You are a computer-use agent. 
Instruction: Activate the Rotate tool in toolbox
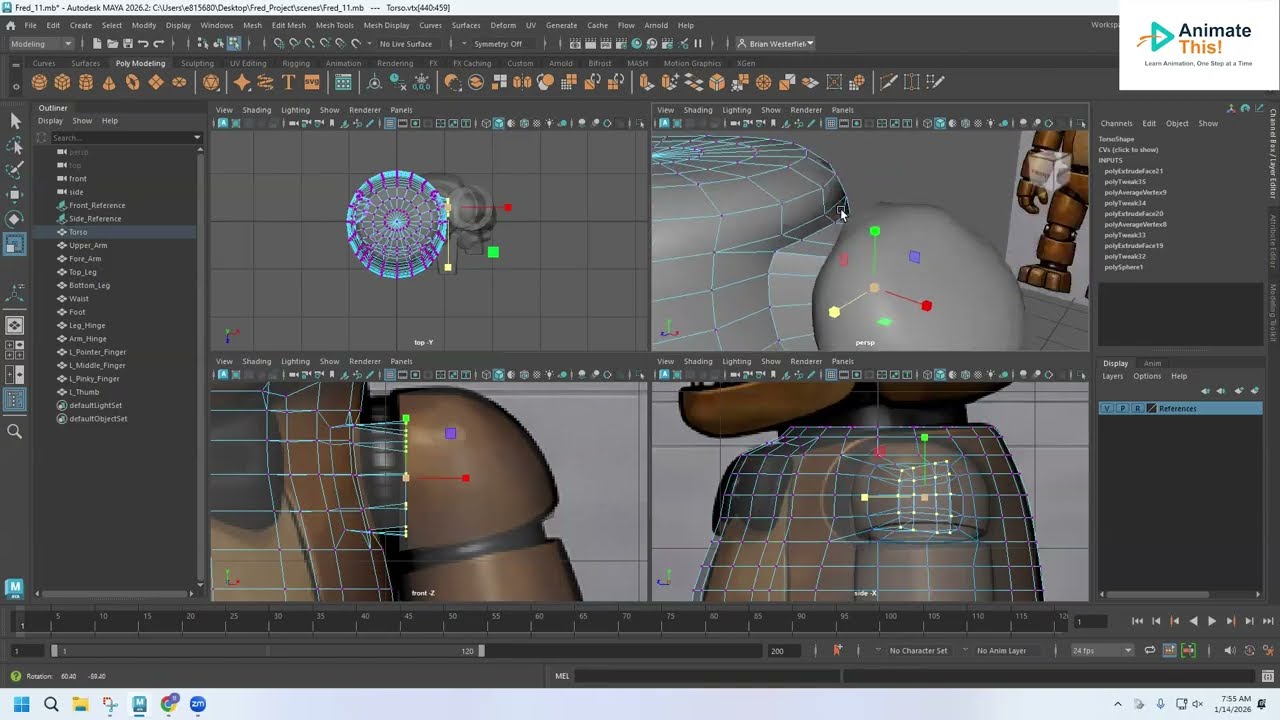[x=15, y=218]
